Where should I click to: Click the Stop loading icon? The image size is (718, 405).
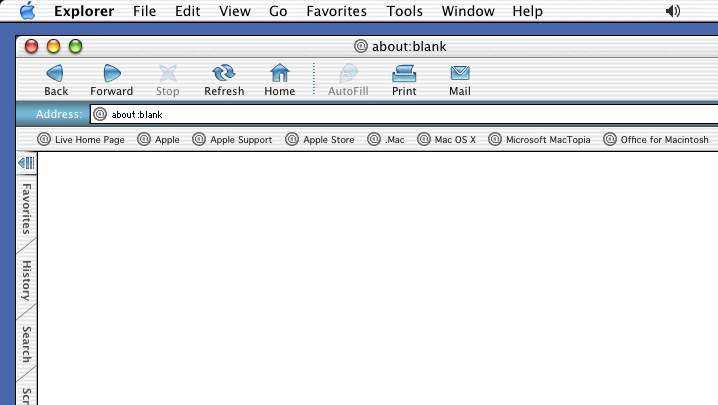168,73
